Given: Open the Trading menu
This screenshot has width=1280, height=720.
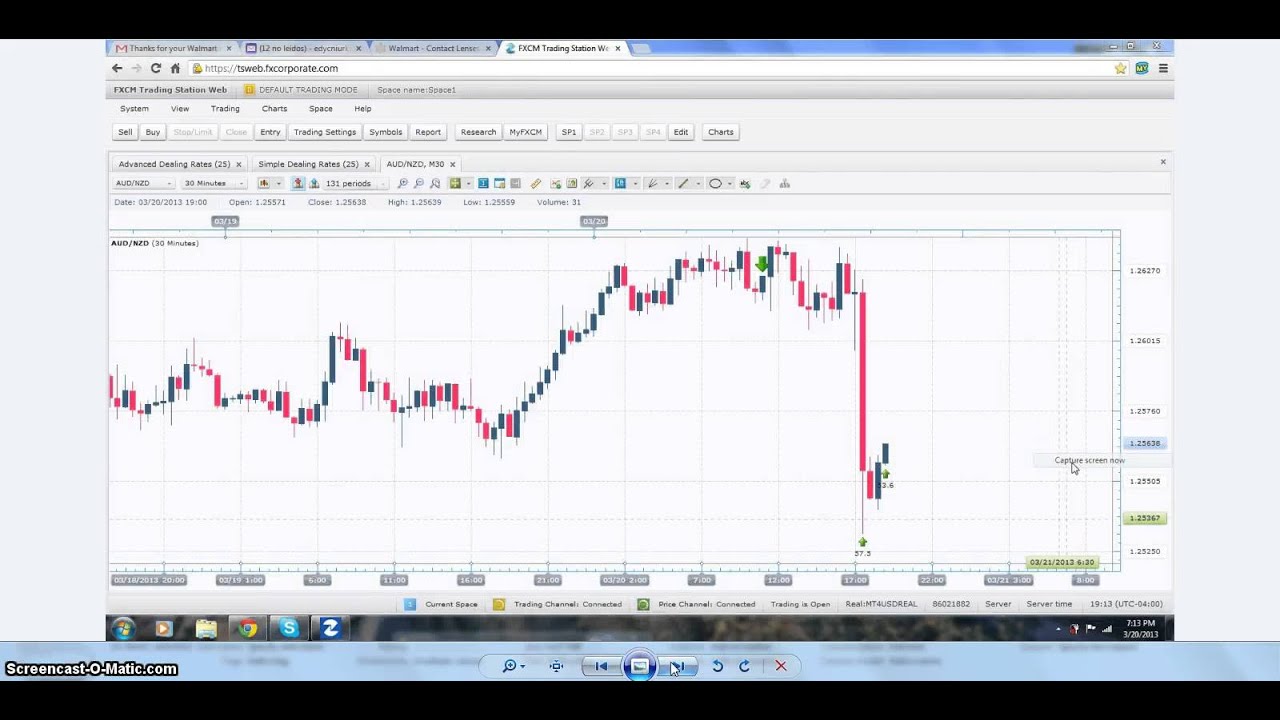Looking at the screenshot, I should [x=225, y=109].
